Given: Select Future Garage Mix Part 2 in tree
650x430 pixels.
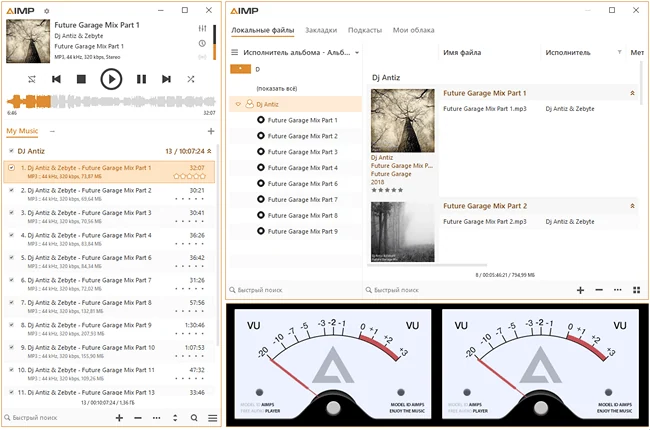Looking at the screenshot, I should [302, 136].
